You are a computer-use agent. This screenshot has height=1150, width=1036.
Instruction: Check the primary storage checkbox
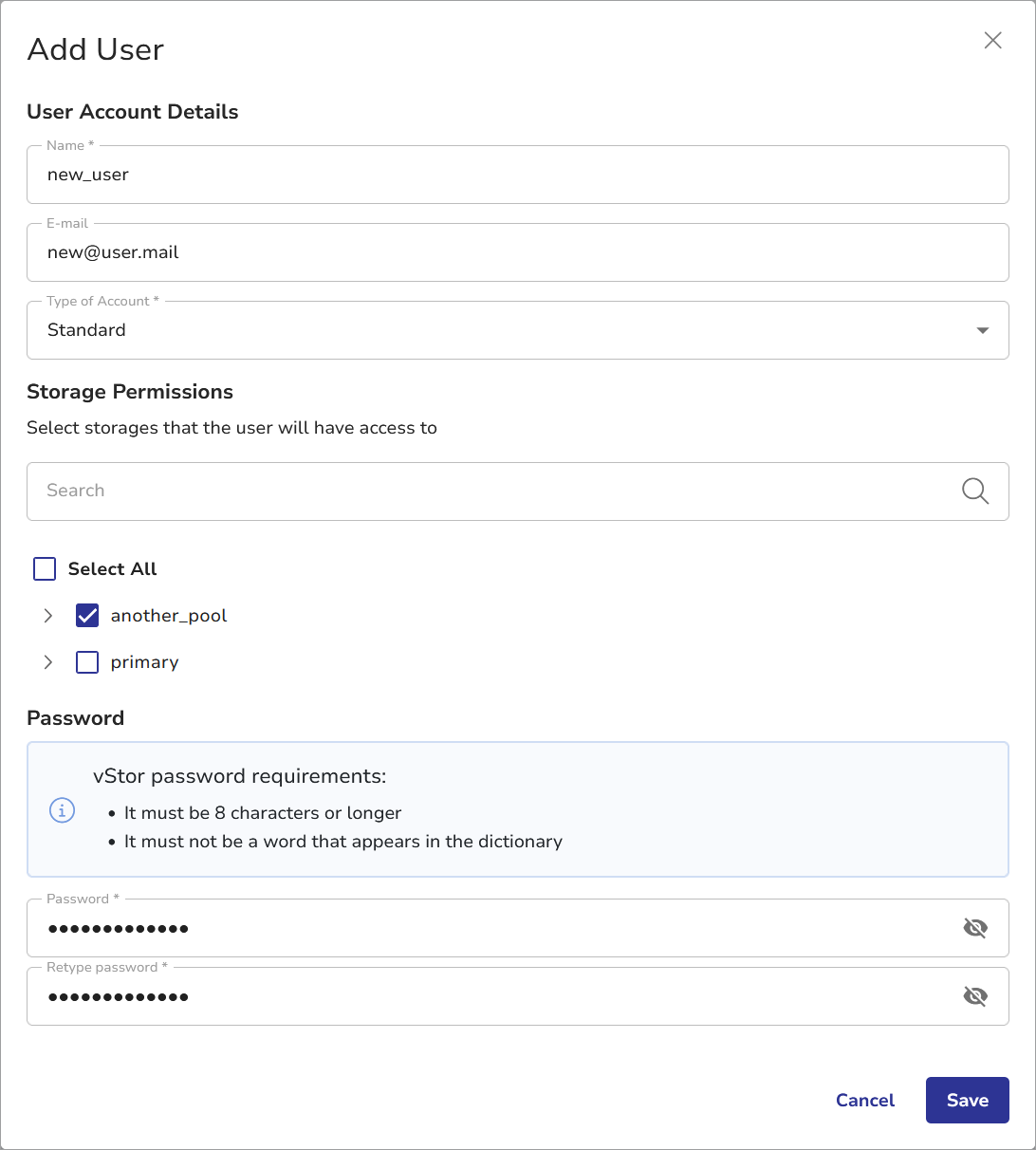(x=87, y=662)
